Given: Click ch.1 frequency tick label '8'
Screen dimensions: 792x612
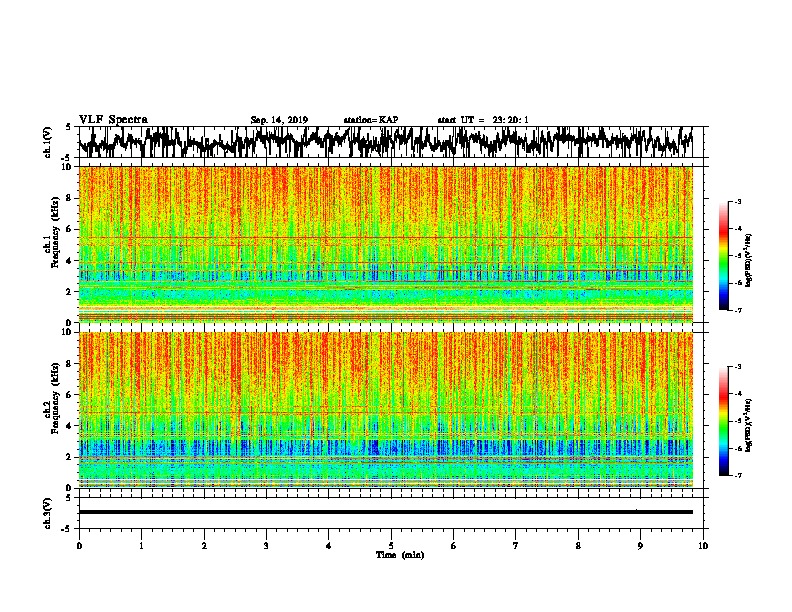Looking at the screenshot, I should coord(70,198).
